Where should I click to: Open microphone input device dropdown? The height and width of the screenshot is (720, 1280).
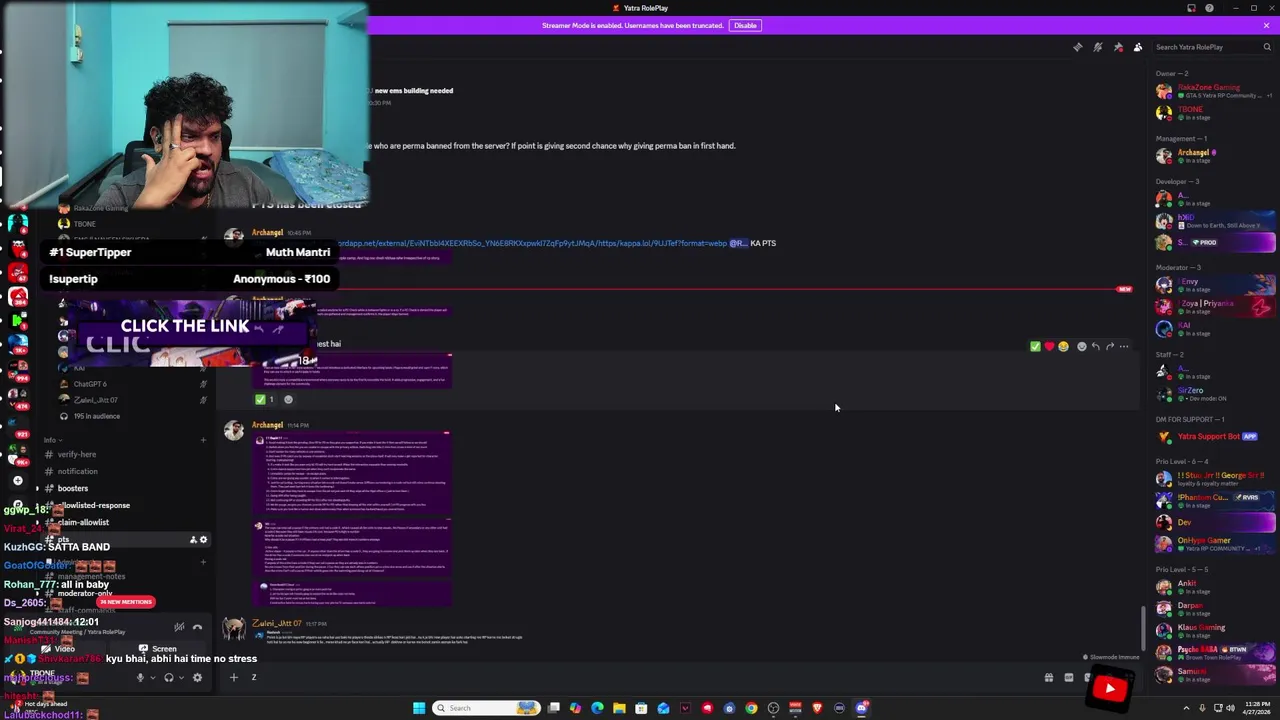point(153,678)
